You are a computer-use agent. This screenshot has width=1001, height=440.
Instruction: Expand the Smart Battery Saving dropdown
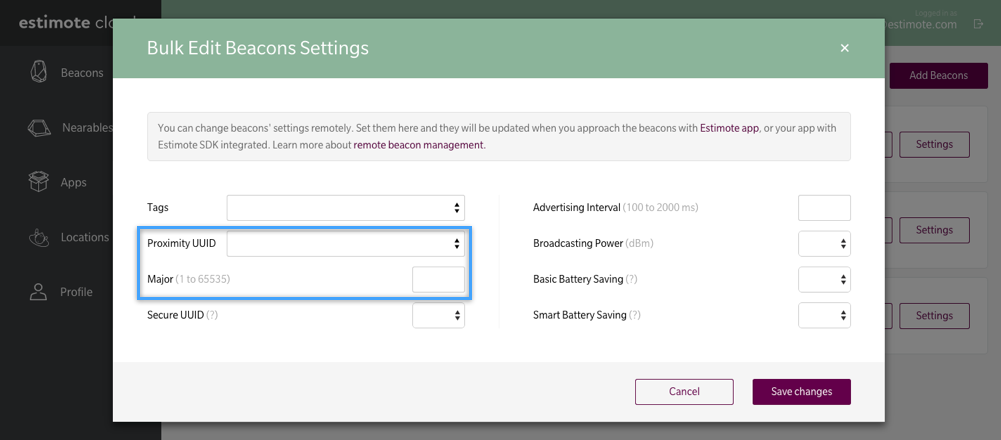[x=824, y=315]
